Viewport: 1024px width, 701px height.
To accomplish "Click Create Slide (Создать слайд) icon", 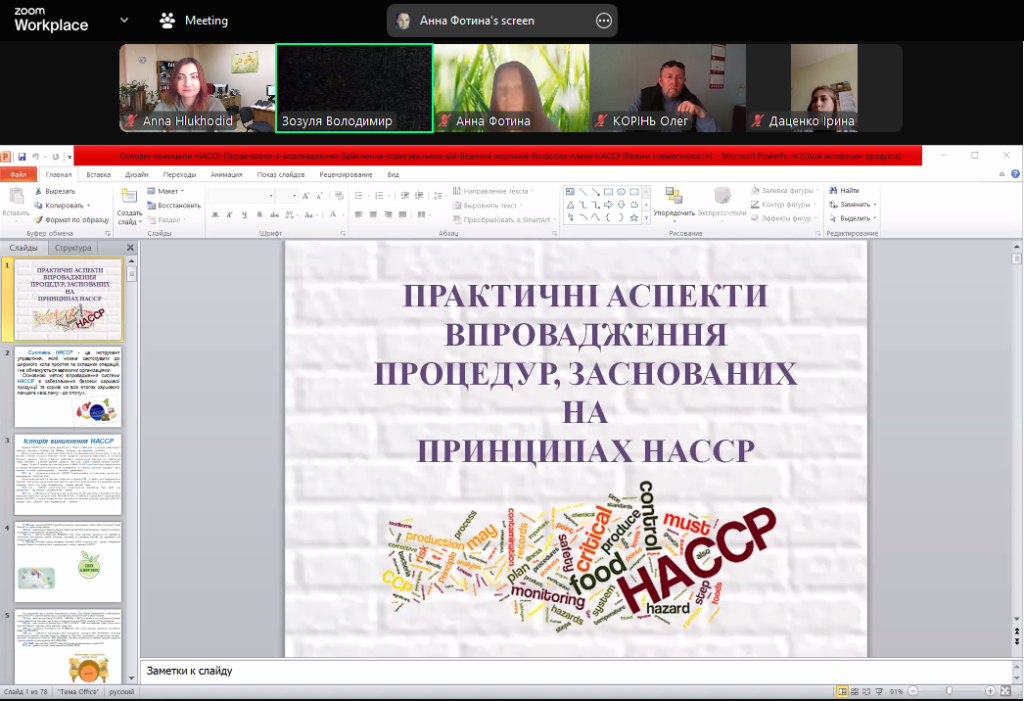I will coord(129,196).
